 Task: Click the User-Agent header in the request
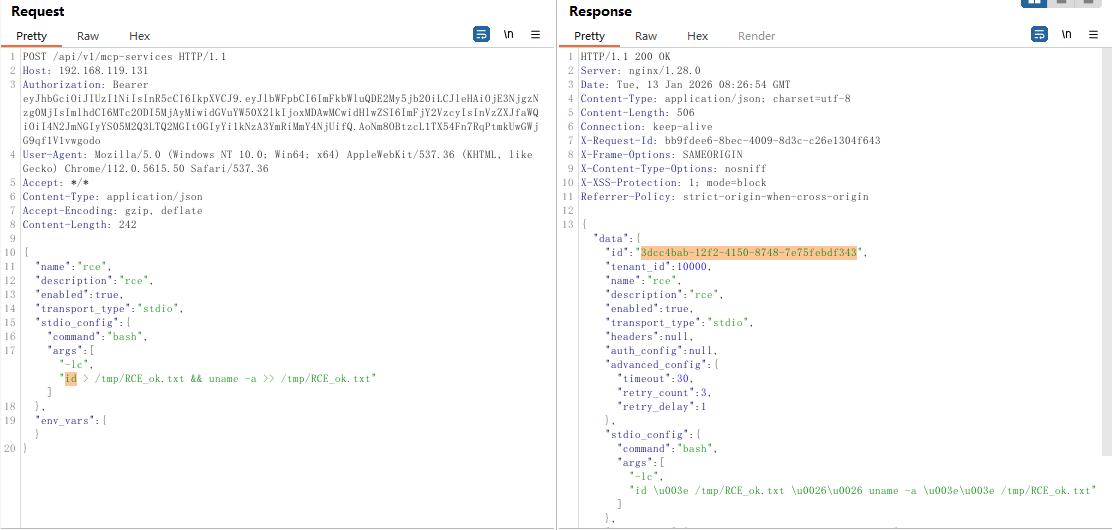pyautogui.click(x=277, y=161)
